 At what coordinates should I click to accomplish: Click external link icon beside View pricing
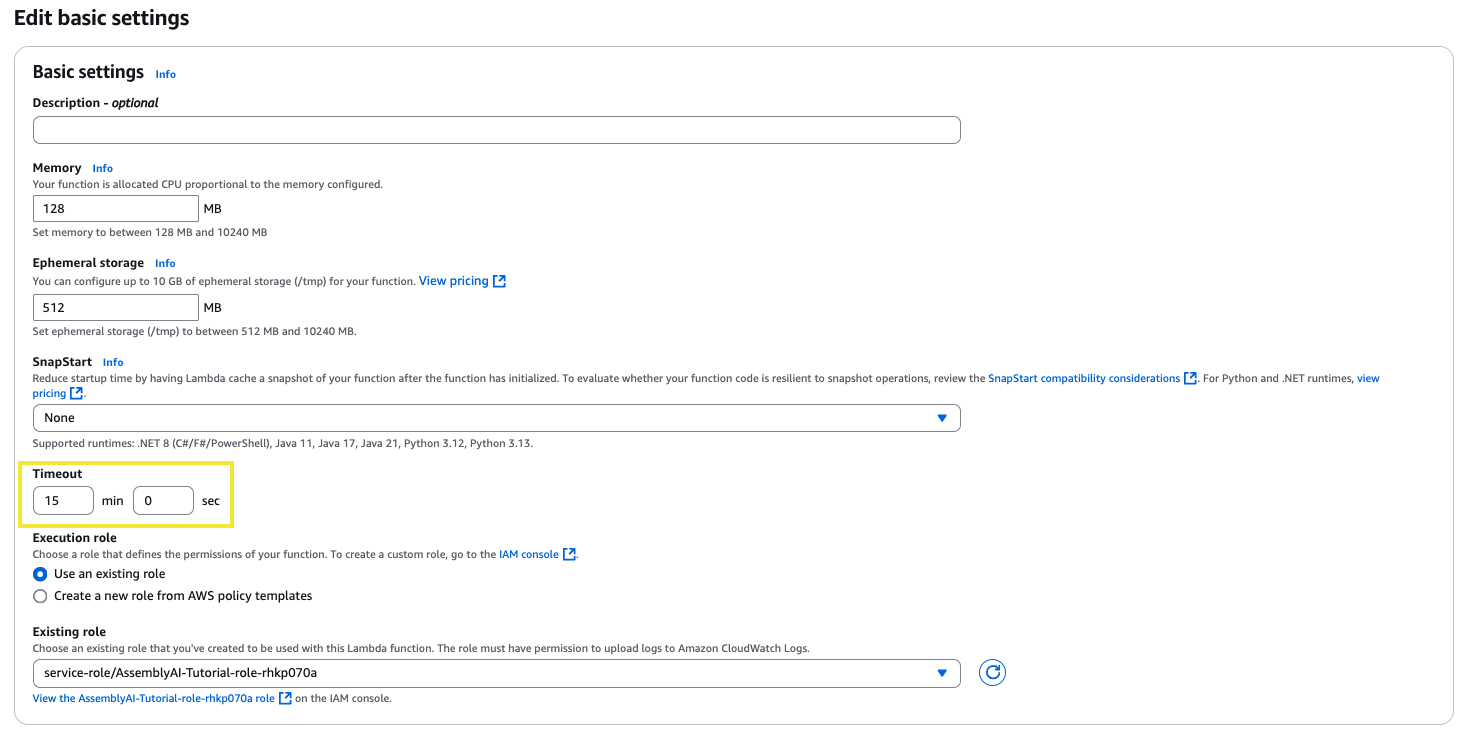[x=500, y=282]
